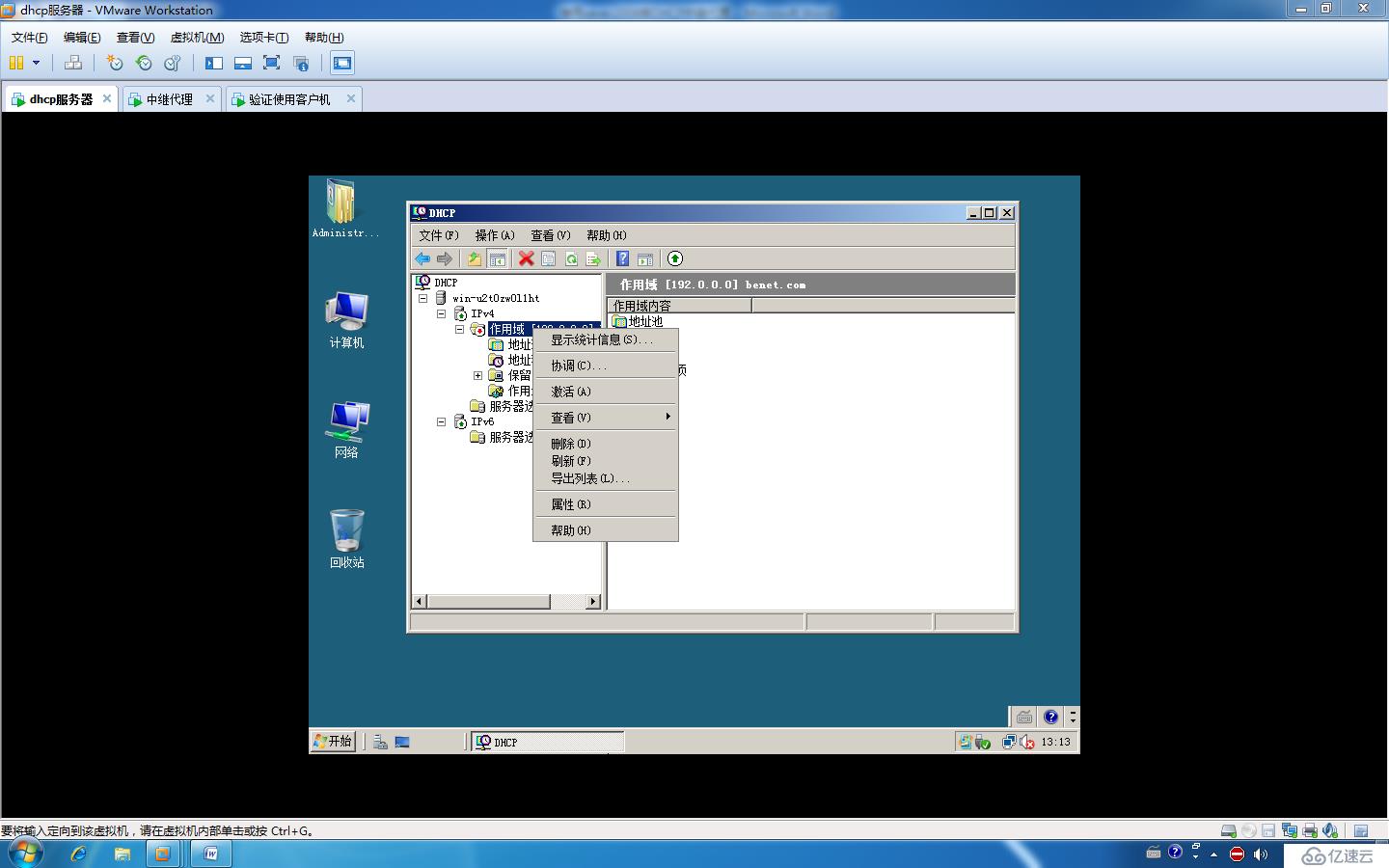
Task: Open host taskbar file explorer
Action: coord(122,854)
